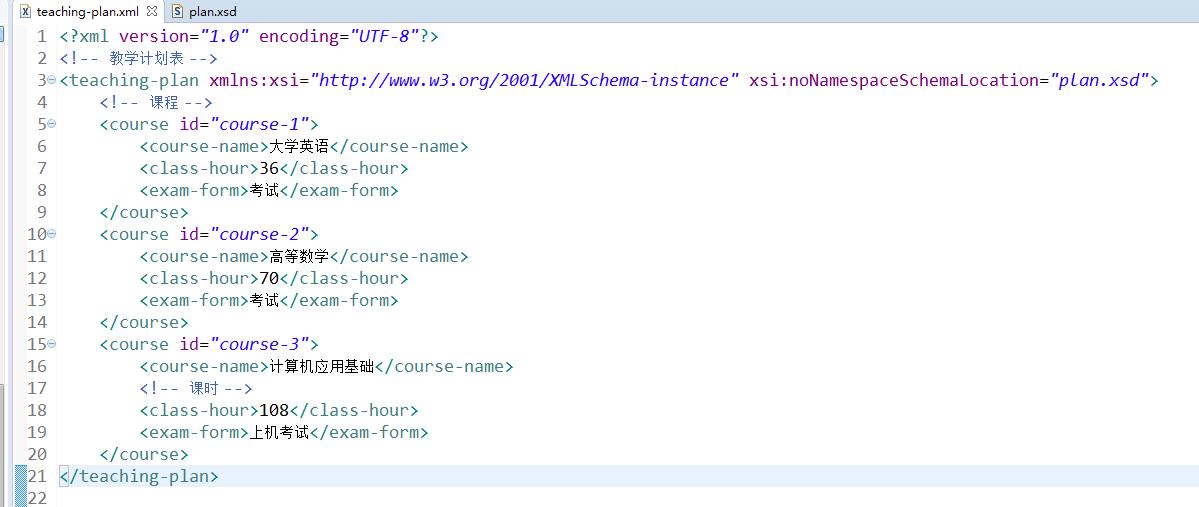
Task: Click the XML file icon on teaching-plan.xml tab
Action: coord(25,11)
